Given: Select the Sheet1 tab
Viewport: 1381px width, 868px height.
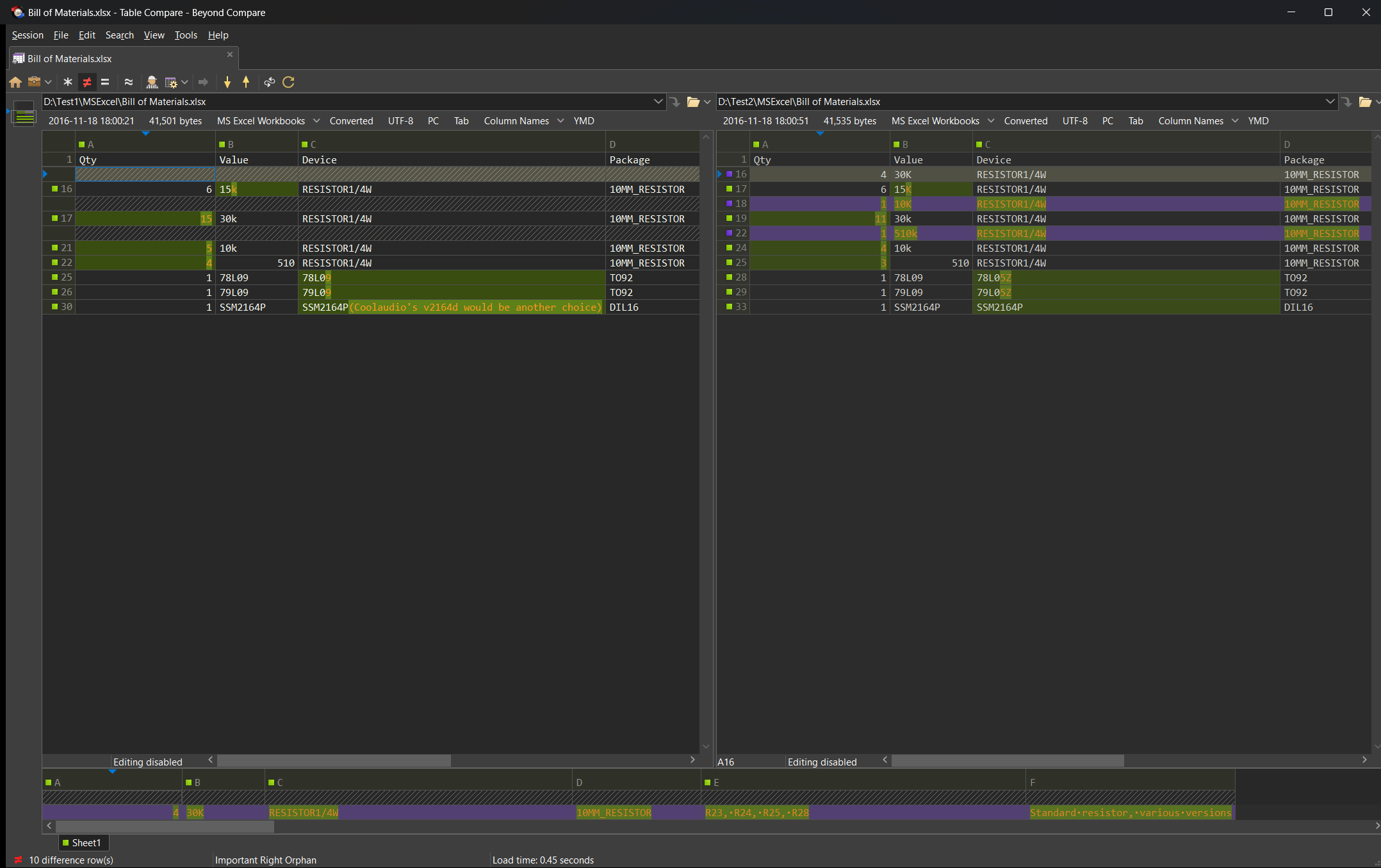Looking at the screenshot, I should tap(84, 843).
